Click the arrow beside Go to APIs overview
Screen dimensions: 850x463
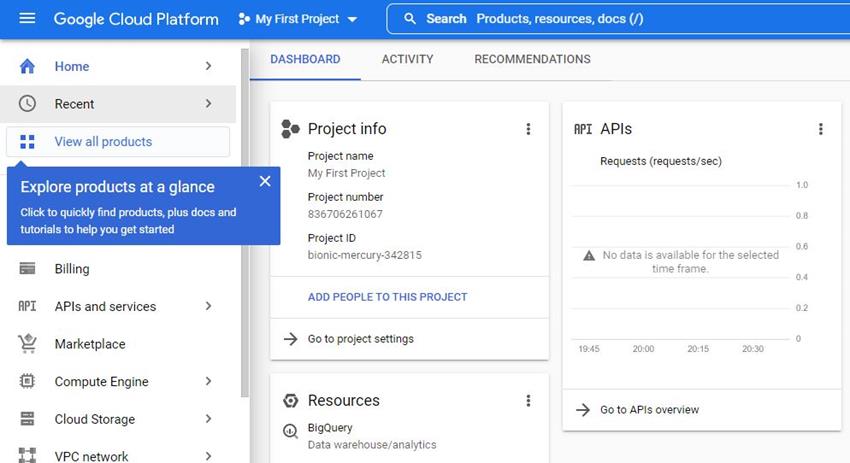click(x=583, y=410)
